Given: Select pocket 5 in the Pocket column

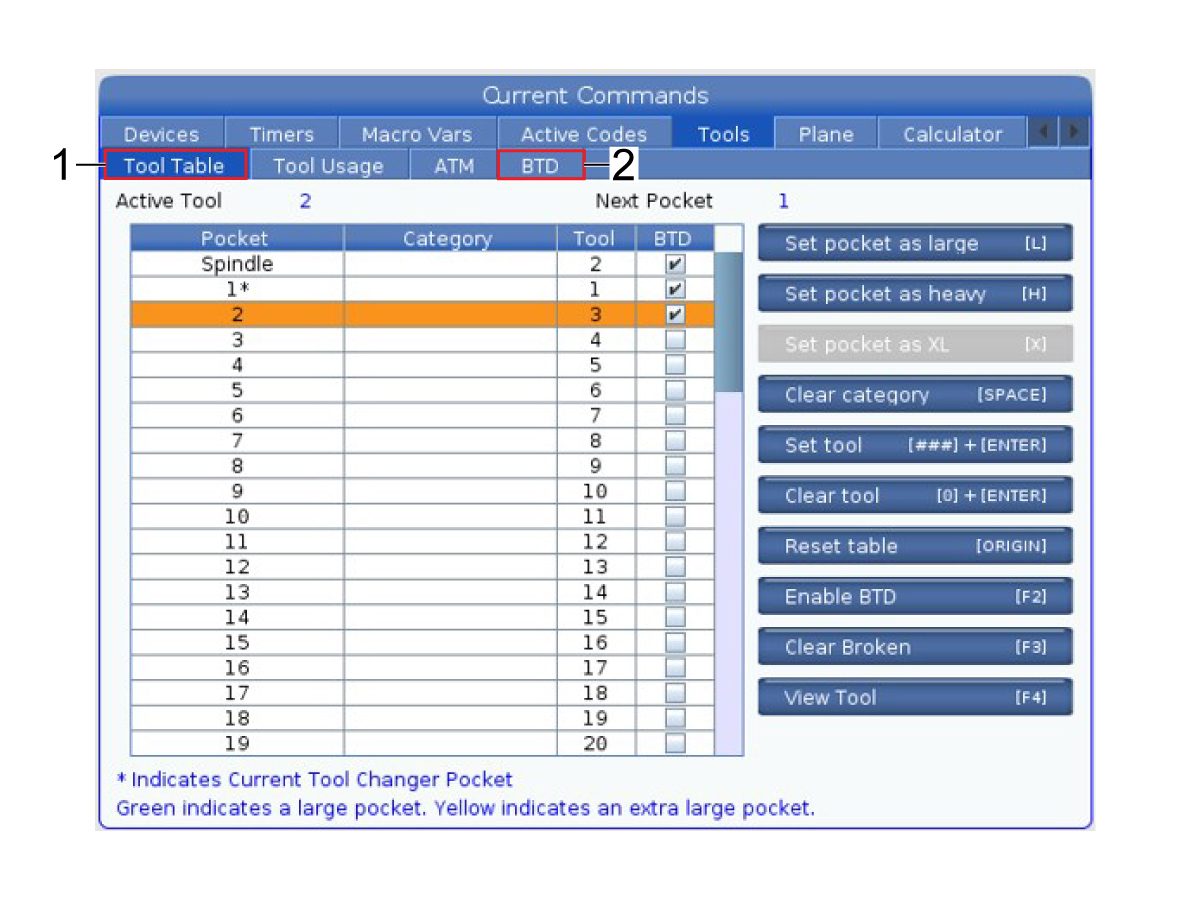Looking at the screenshot, I should [x=237, y=391].
